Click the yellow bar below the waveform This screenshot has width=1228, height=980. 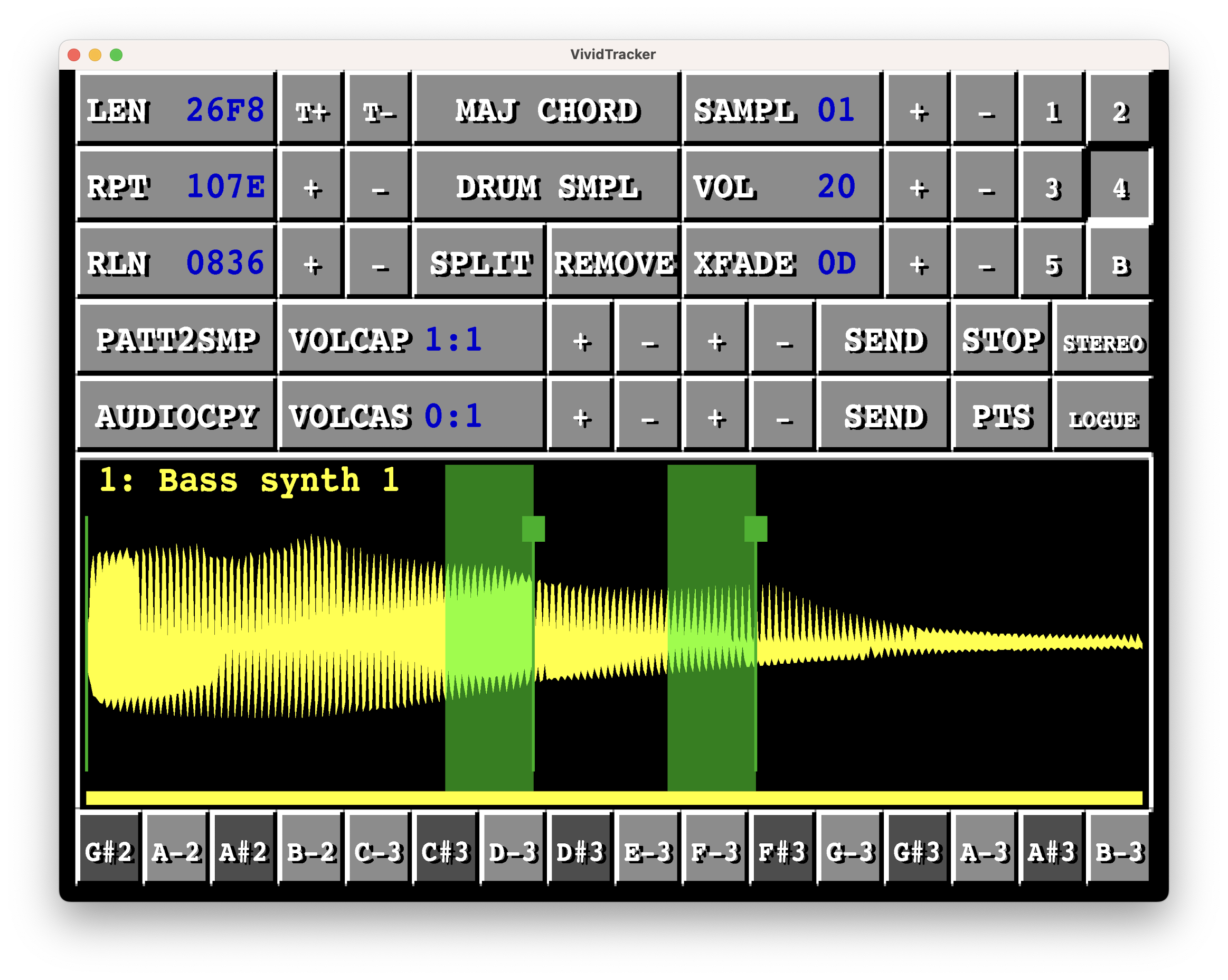[x=613, y=798]
